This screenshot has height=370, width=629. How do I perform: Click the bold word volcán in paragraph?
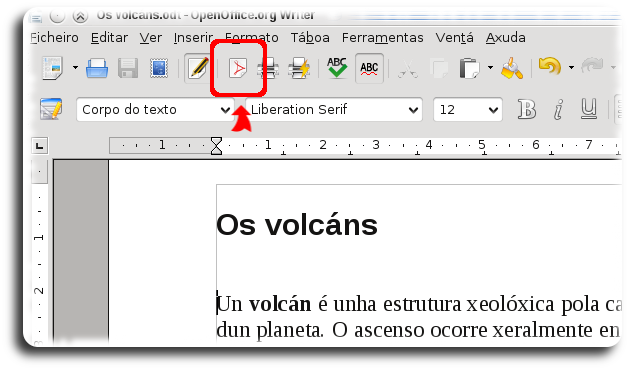[x=280, y=304]
